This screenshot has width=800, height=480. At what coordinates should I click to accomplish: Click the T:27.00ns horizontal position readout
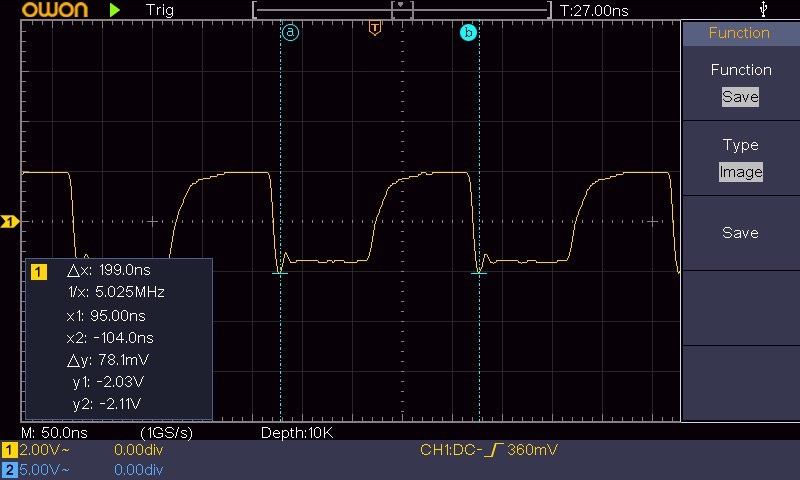[594, 11]
